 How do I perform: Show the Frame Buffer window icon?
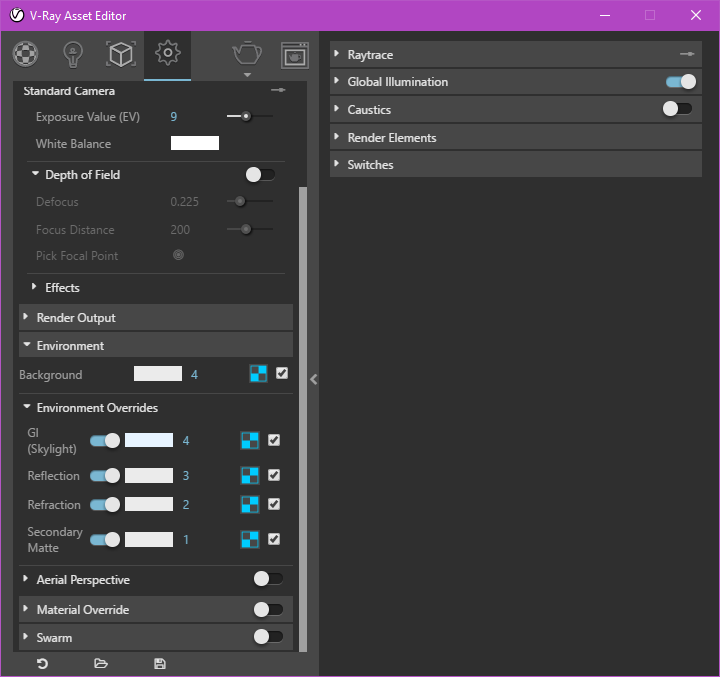[294, 56]
